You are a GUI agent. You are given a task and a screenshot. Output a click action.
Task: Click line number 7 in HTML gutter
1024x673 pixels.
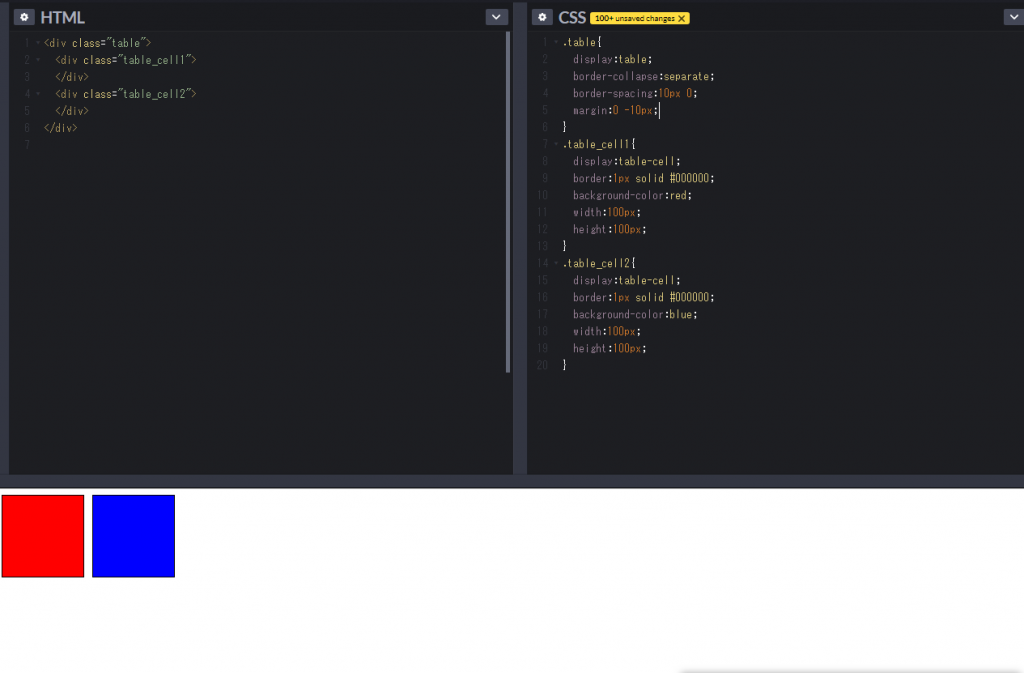pos(27,144)
